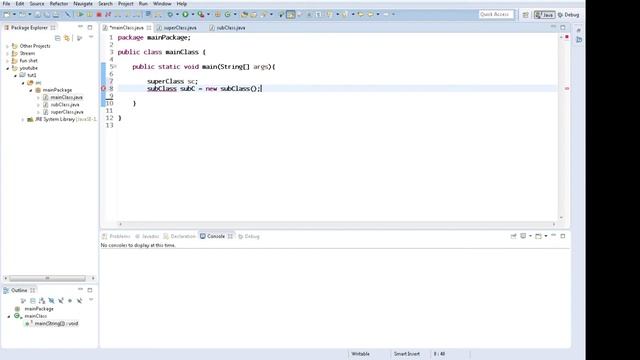
Task: Click the Open Type toolbar icon
Action: (244, 14)
